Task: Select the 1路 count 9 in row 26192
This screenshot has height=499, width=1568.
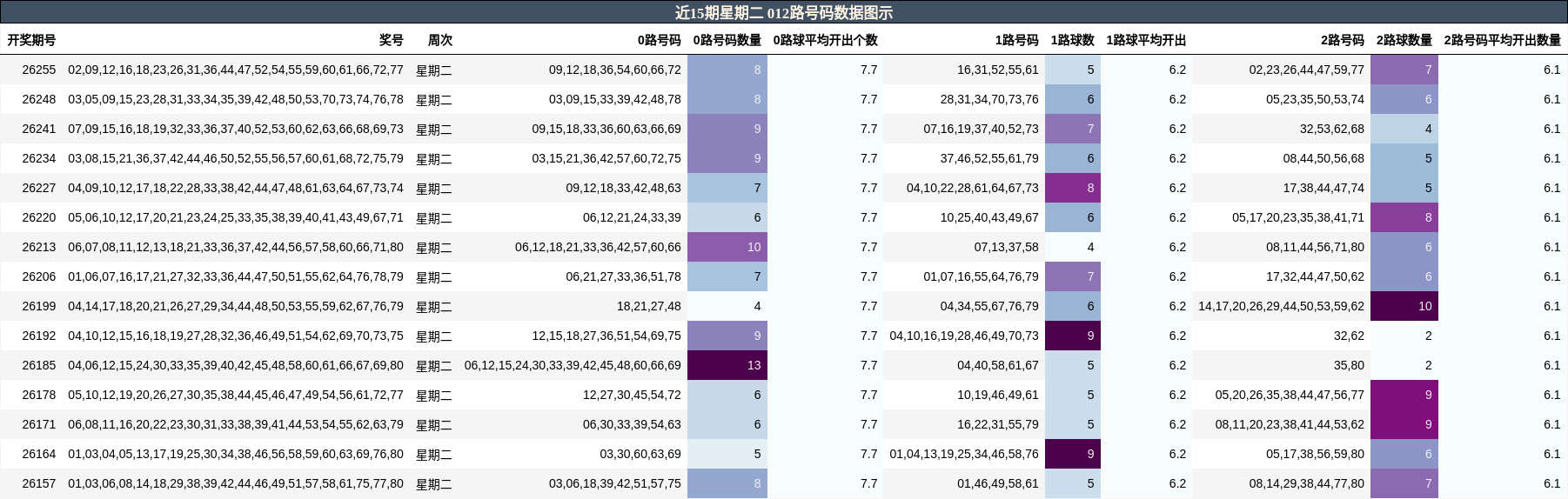Action: [x=1073, y=336]
